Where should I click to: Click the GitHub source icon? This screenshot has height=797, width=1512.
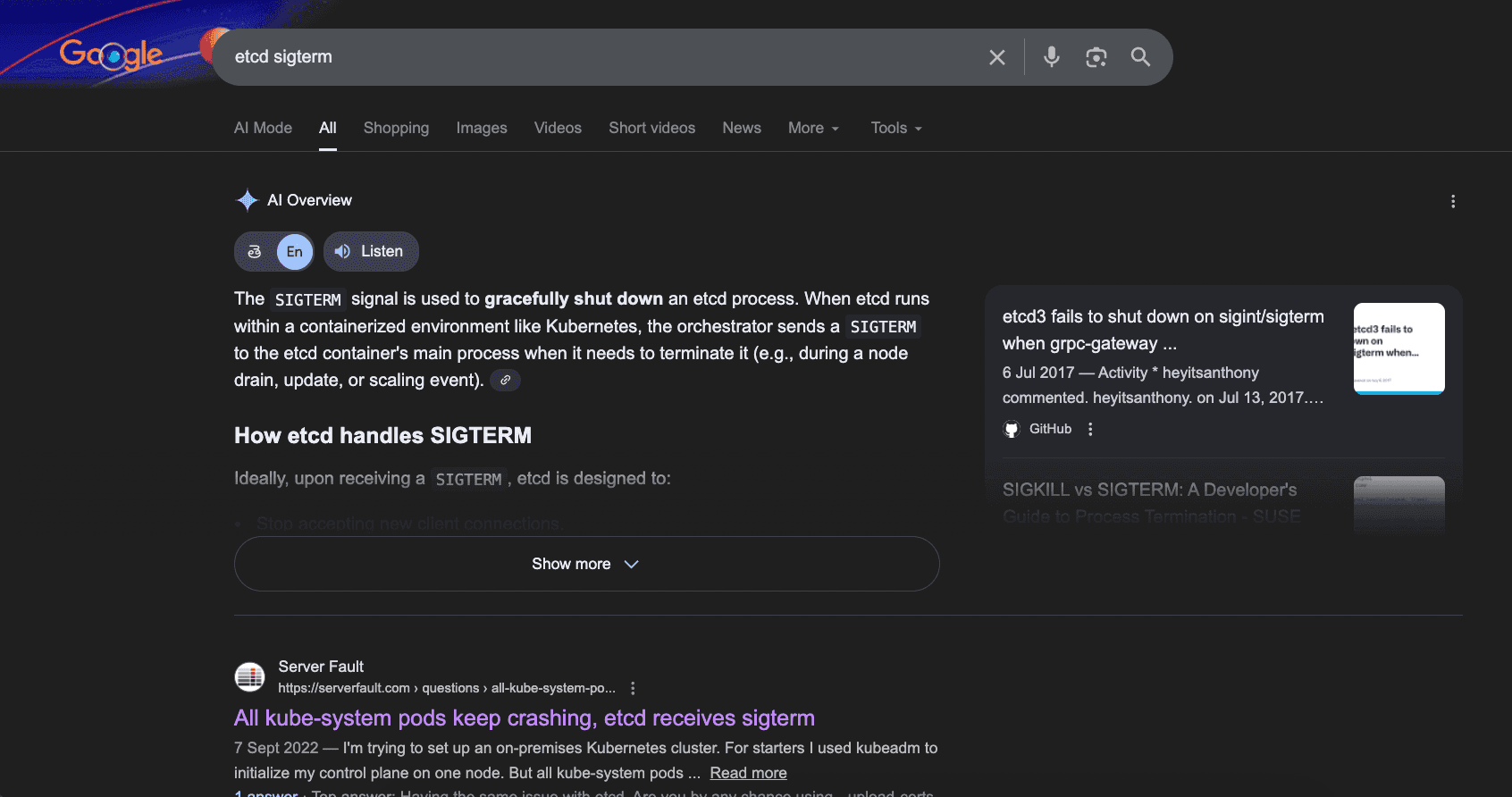1012,429
